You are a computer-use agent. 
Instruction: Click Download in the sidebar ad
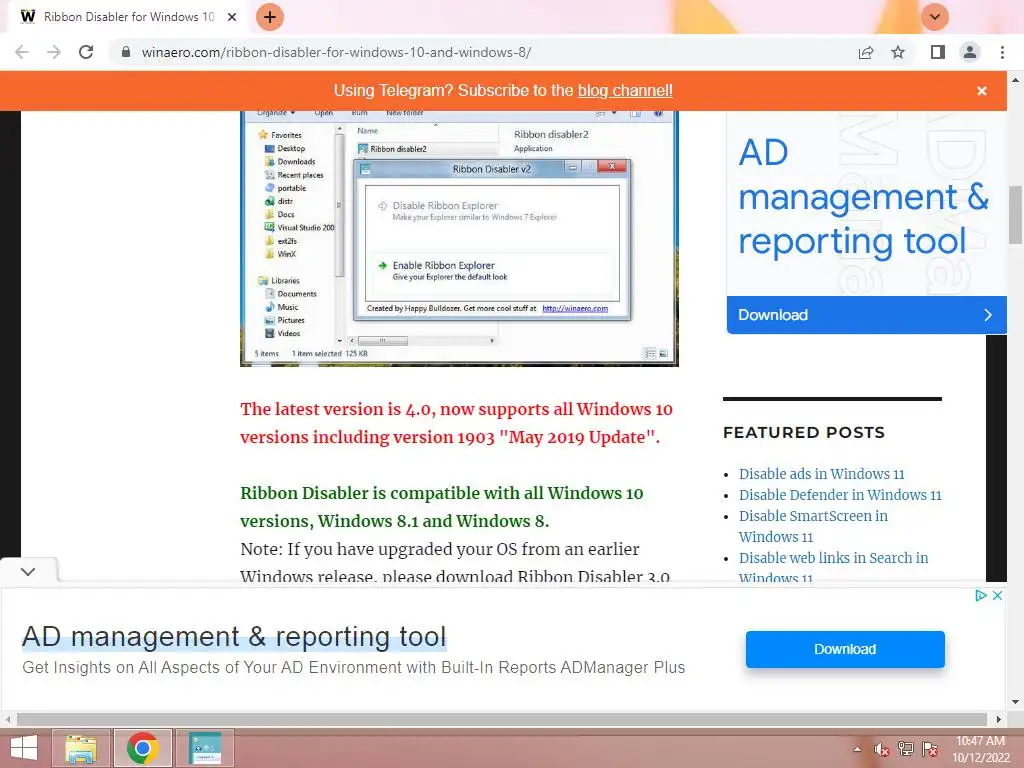[867, 315]
